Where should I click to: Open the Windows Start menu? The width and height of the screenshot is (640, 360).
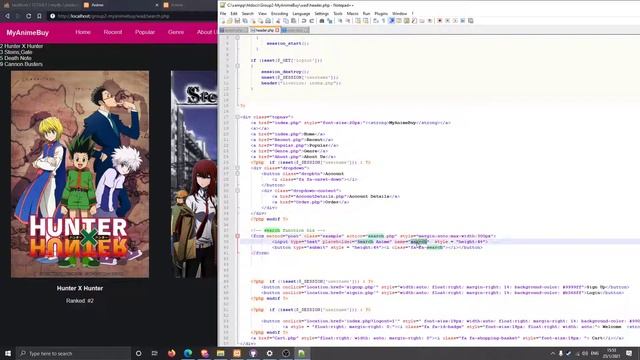(8, 353)
